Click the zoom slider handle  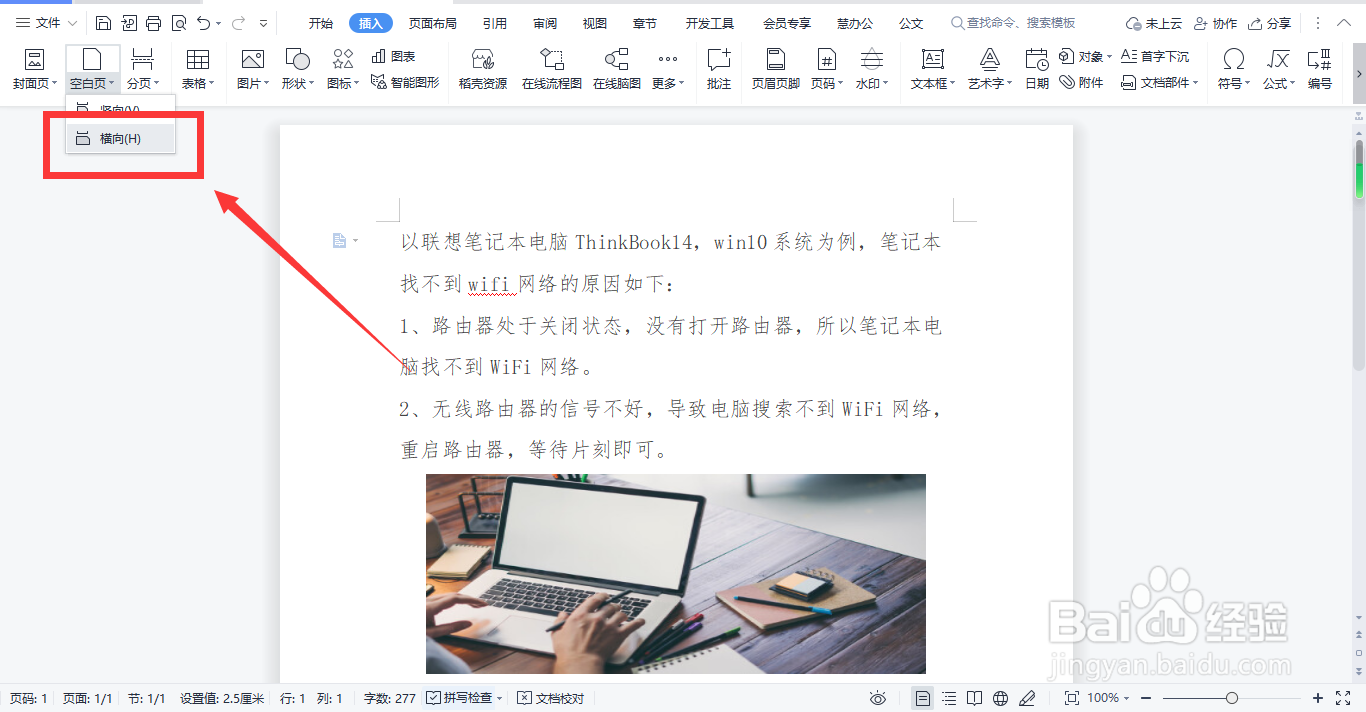1232,698
